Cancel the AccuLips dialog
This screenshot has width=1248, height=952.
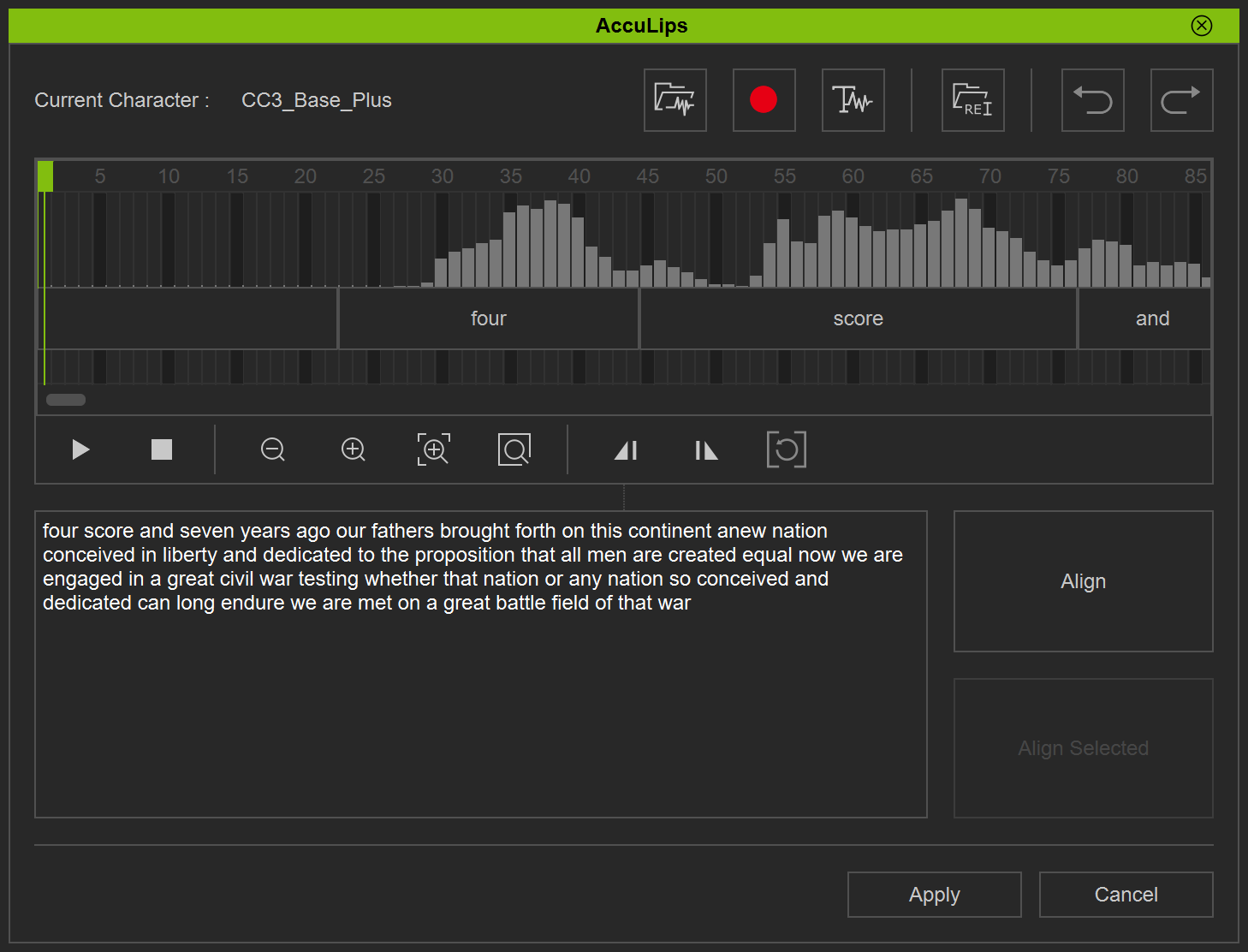tap(1126, 895)
